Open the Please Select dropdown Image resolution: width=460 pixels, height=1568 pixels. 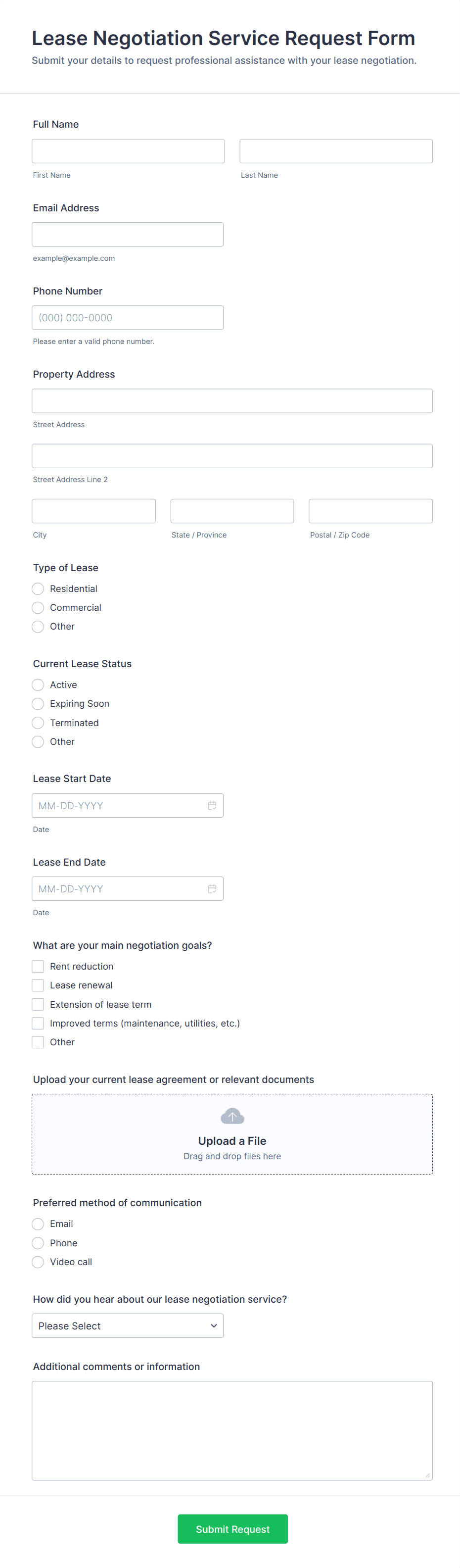coord(127,1326)
